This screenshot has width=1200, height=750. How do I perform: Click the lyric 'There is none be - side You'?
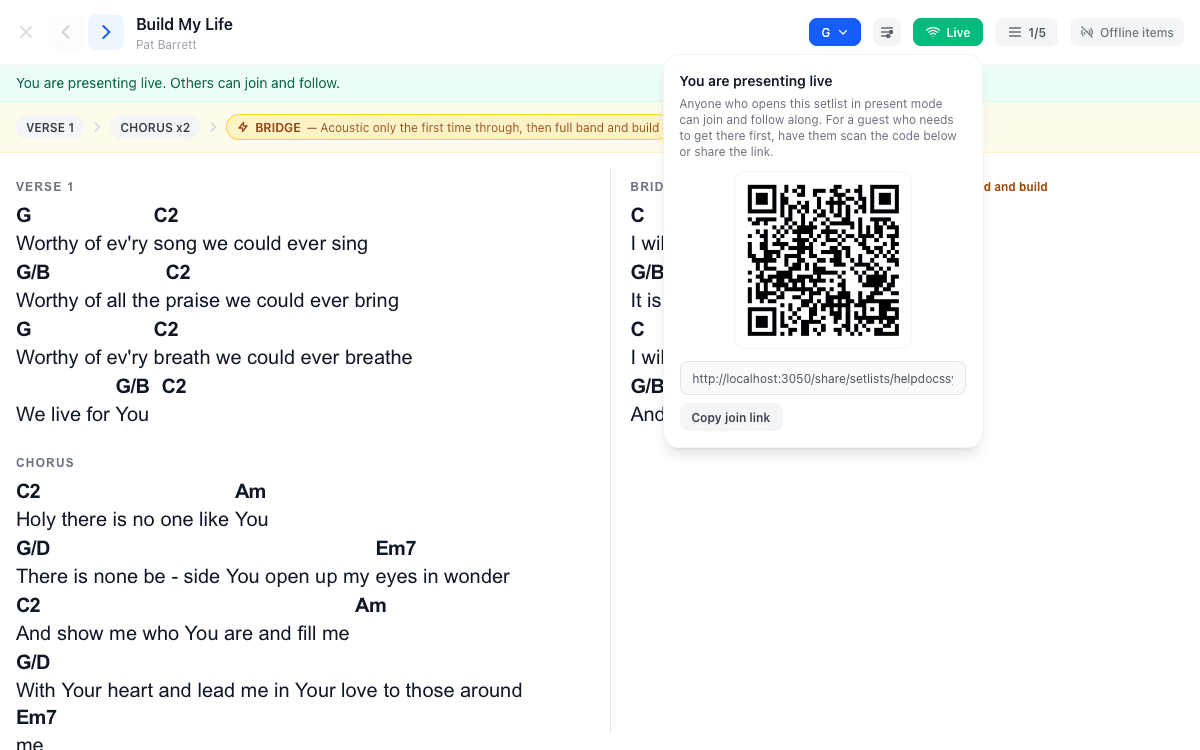coord(138,576)
